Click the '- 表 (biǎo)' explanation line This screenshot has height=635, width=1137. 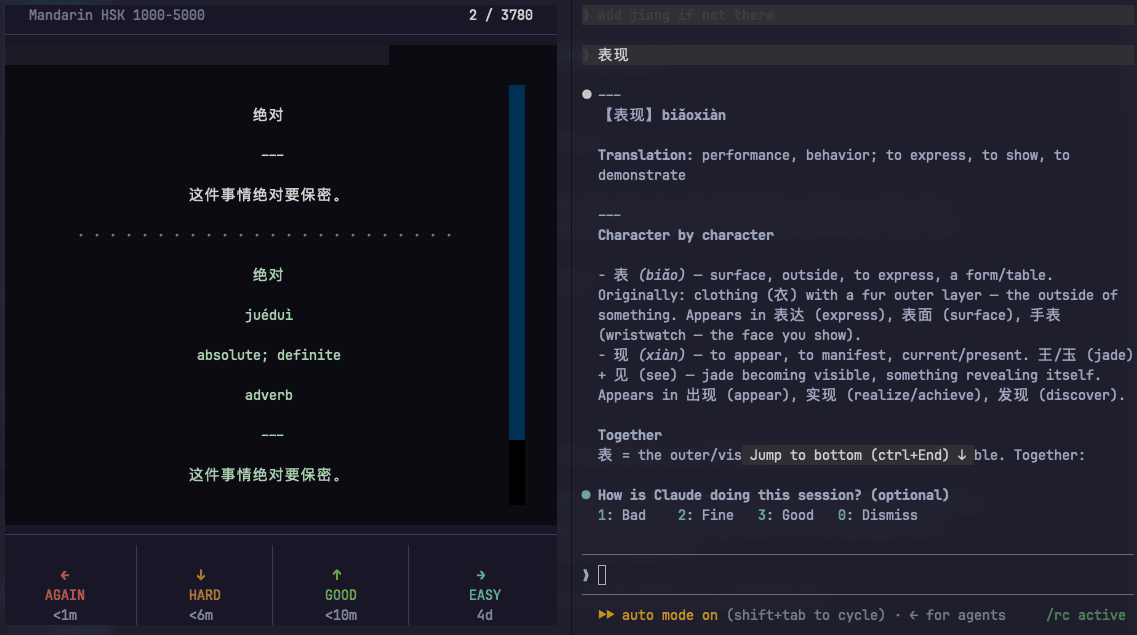point(825,275)
